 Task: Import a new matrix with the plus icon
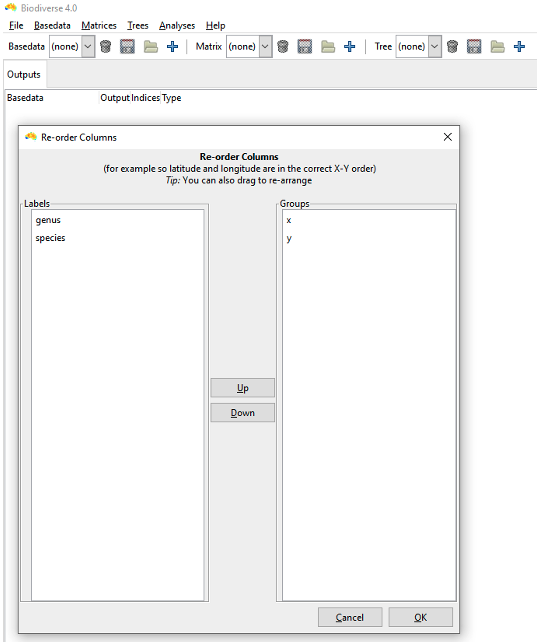tap(350, 46)
